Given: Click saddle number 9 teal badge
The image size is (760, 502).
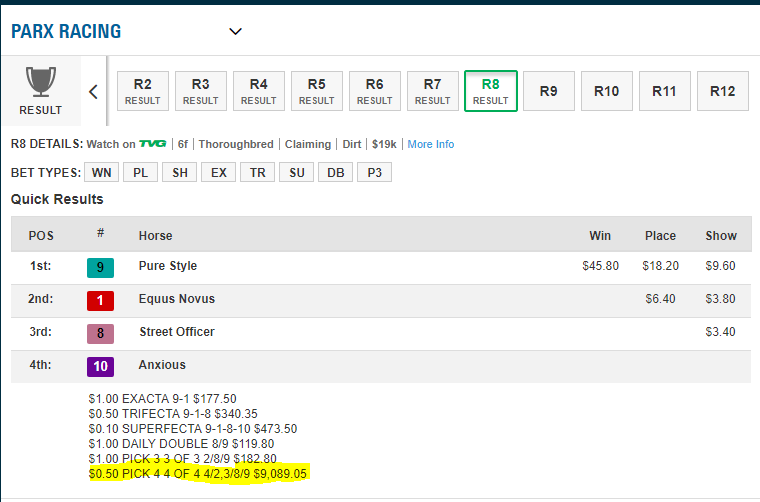Looking at the screenshot, I should pyautogui.click(x=100, y=267).
